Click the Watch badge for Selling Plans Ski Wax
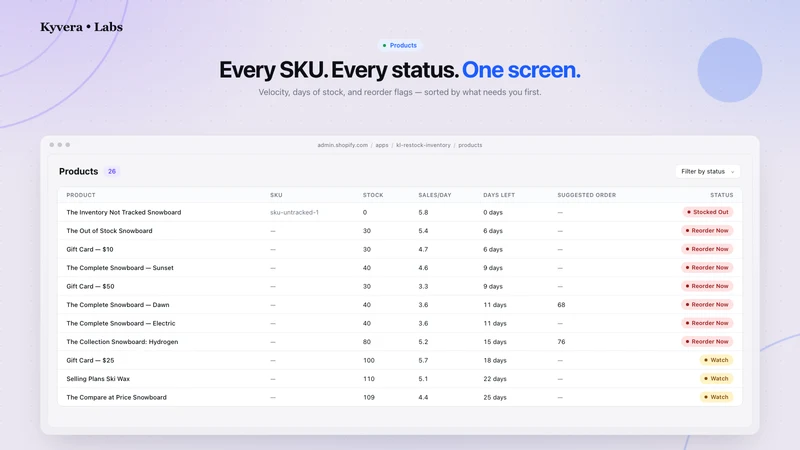This screenshot has height=450, width=800. [x=716, y=379]
